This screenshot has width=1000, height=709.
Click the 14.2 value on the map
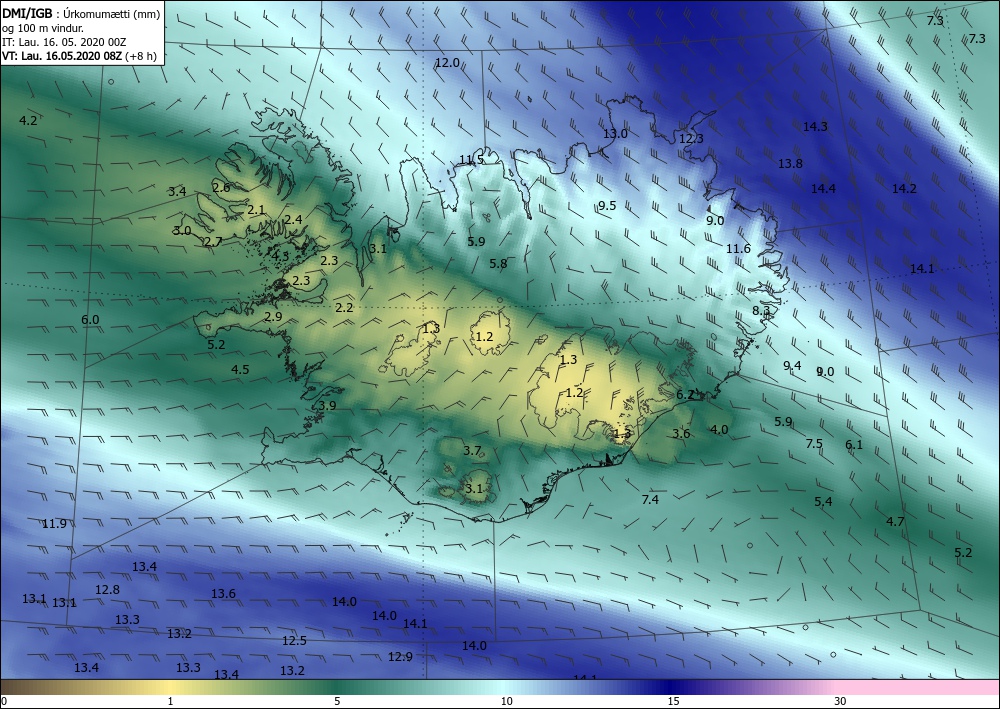click(x=904, y=188)
